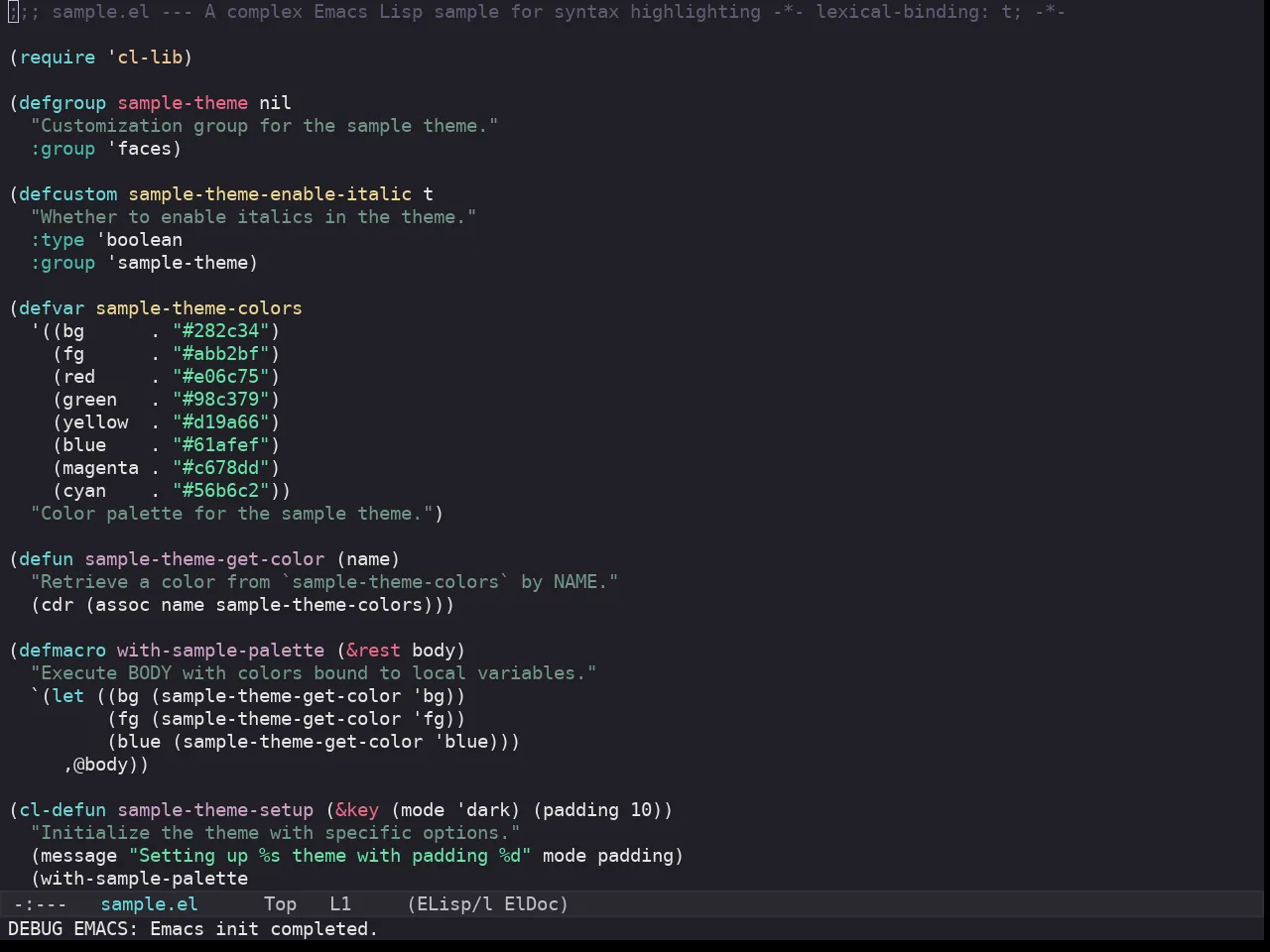Click the string "Setting up %s theme with padding %d"
The width and height of the screenshot is (1270, 952).
click(329, 856)
